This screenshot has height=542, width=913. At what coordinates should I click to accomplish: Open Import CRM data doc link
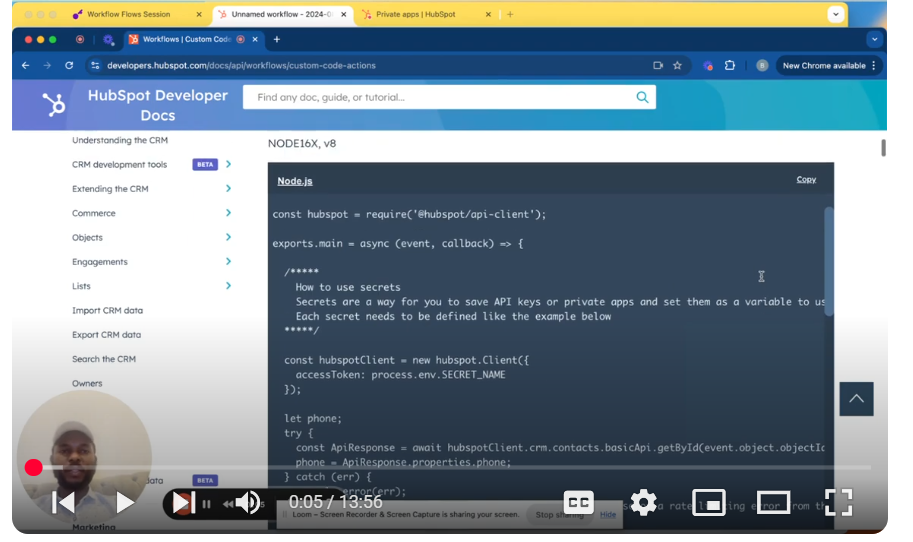[107, 310]
